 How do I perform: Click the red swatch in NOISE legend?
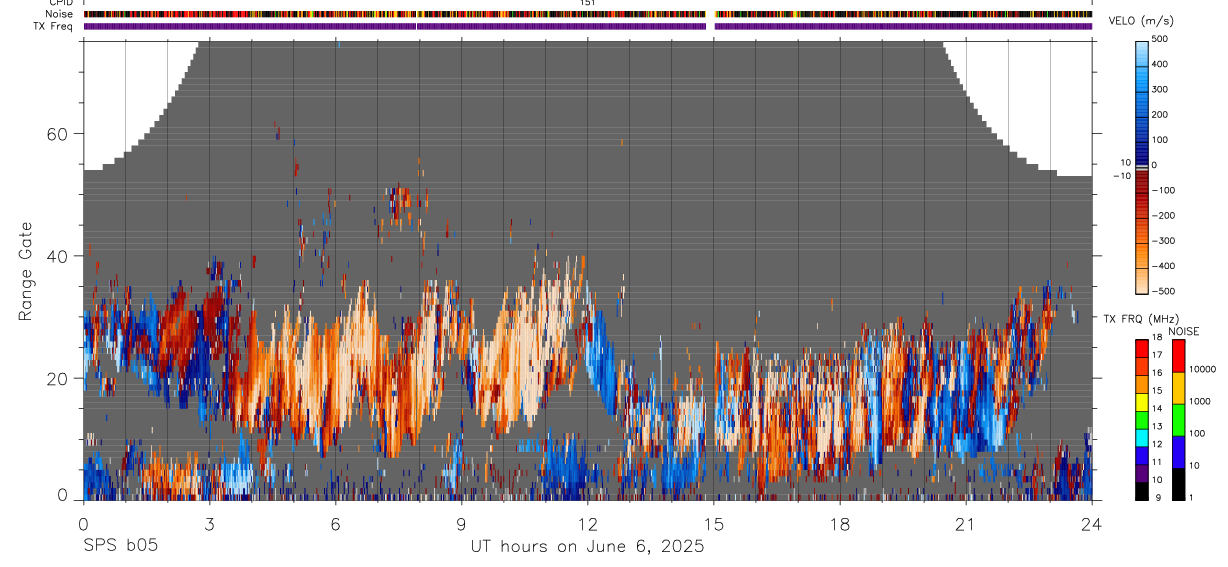click(1178, 356)
